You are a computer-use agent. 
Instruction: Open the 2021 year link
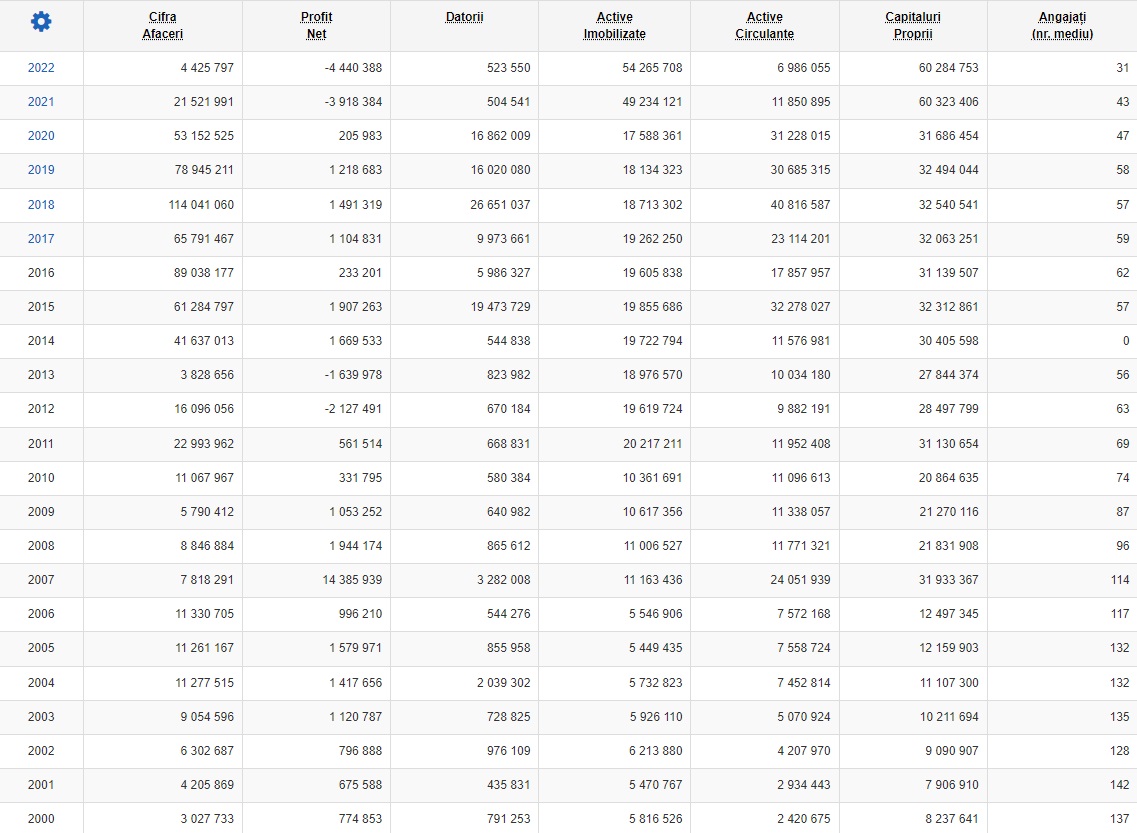pyautogui.click(x=41, y=102)
